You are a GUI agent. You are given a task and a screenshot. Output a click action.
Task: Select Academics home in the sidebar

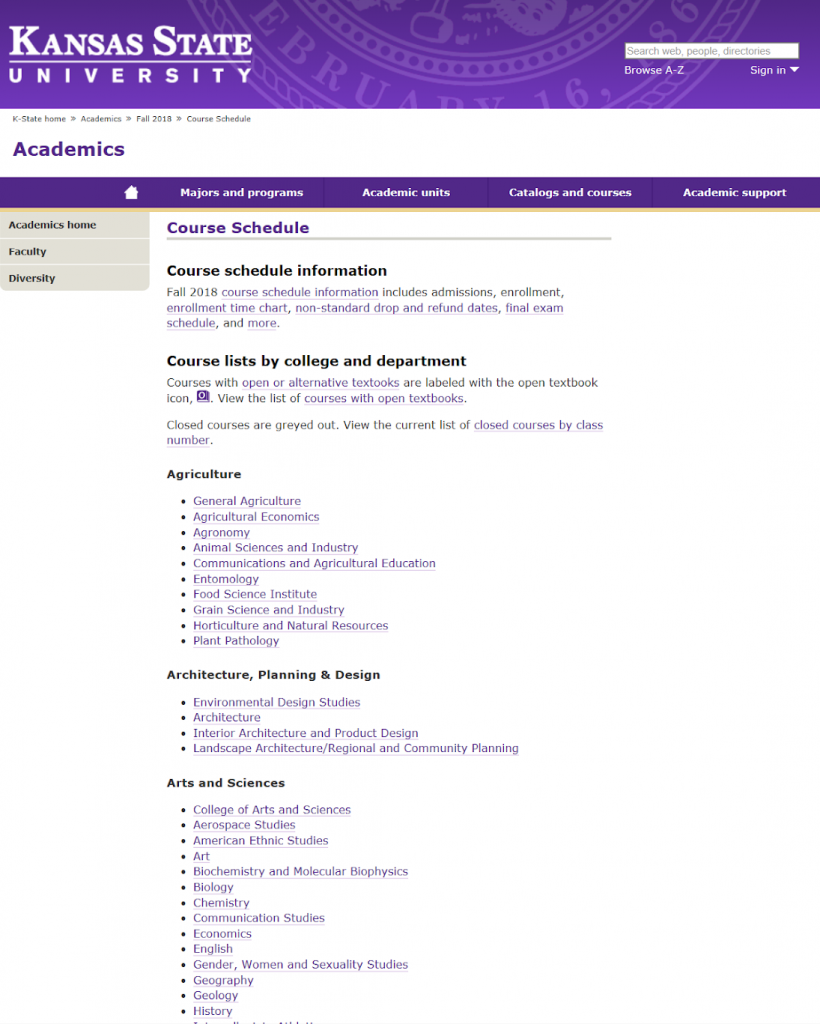pyautogui.click(x=74, y=225)
